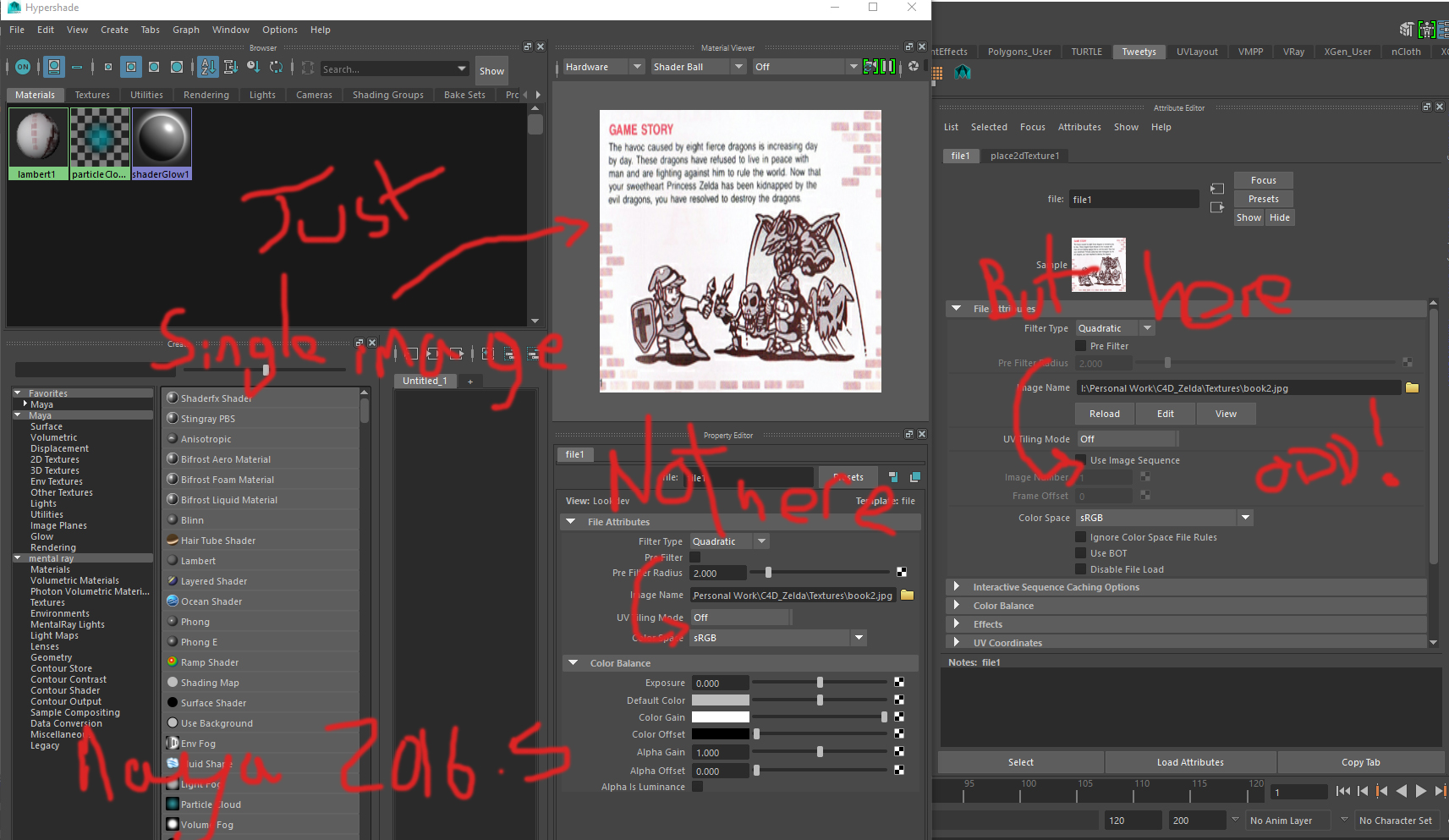
Task: Enable Disable File Load checkbox
Action: click(x=1080, y=569)
